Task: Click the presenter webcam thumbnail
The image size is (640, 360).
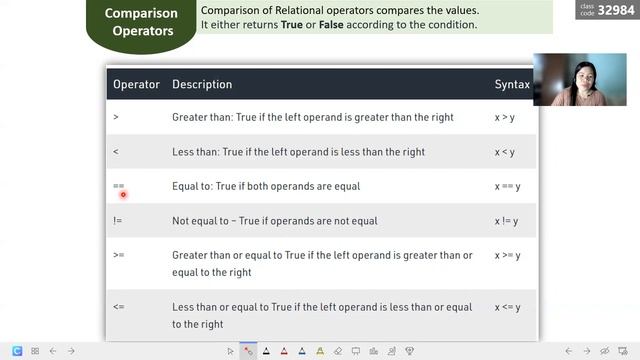Action: (x=580, y=80)
